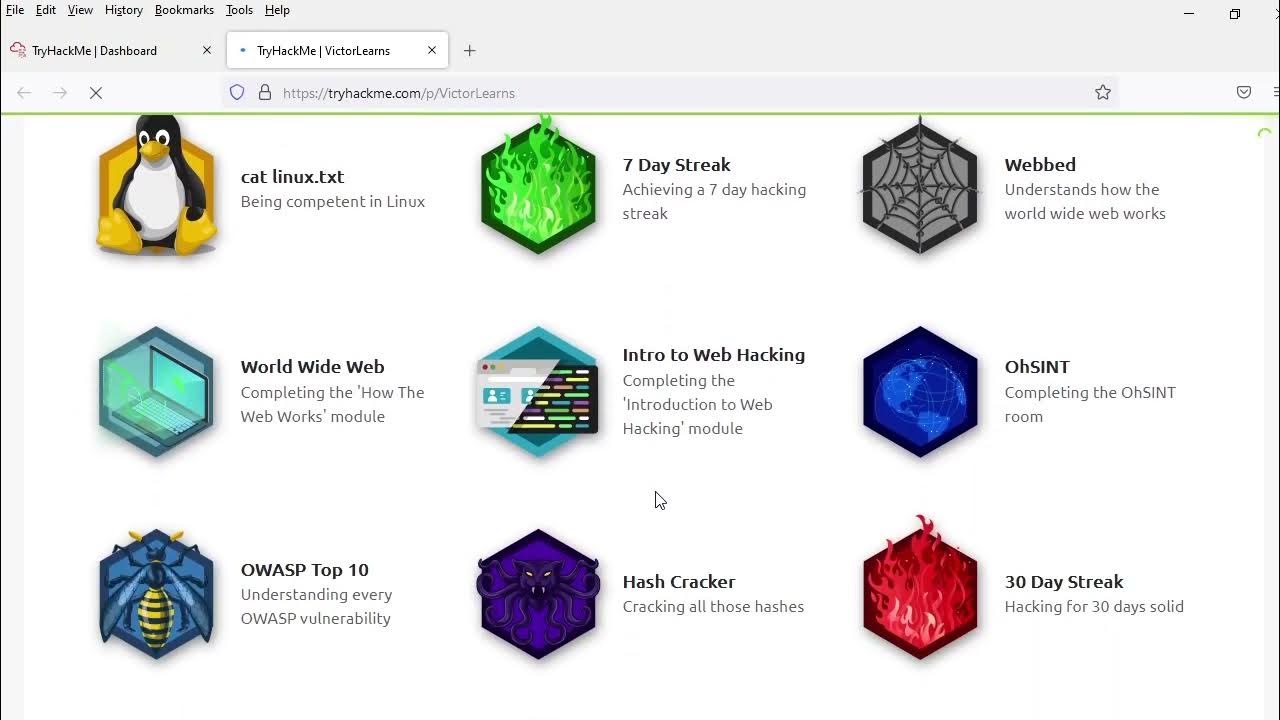Viewport: 1280px width, 720px height.
Task: Open a new tab with plus button
Action: pyautogui.click(x=470, y=51)
